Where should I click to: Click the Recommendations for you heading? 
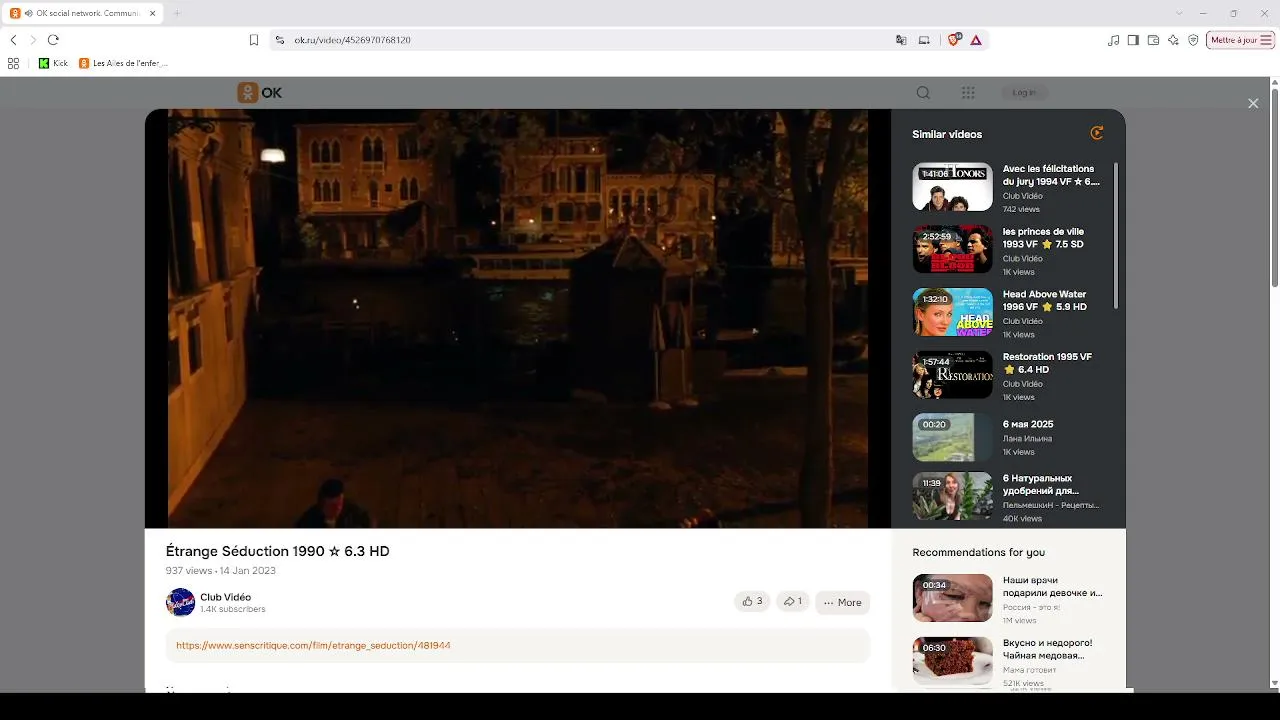click(x=978, y=552)
